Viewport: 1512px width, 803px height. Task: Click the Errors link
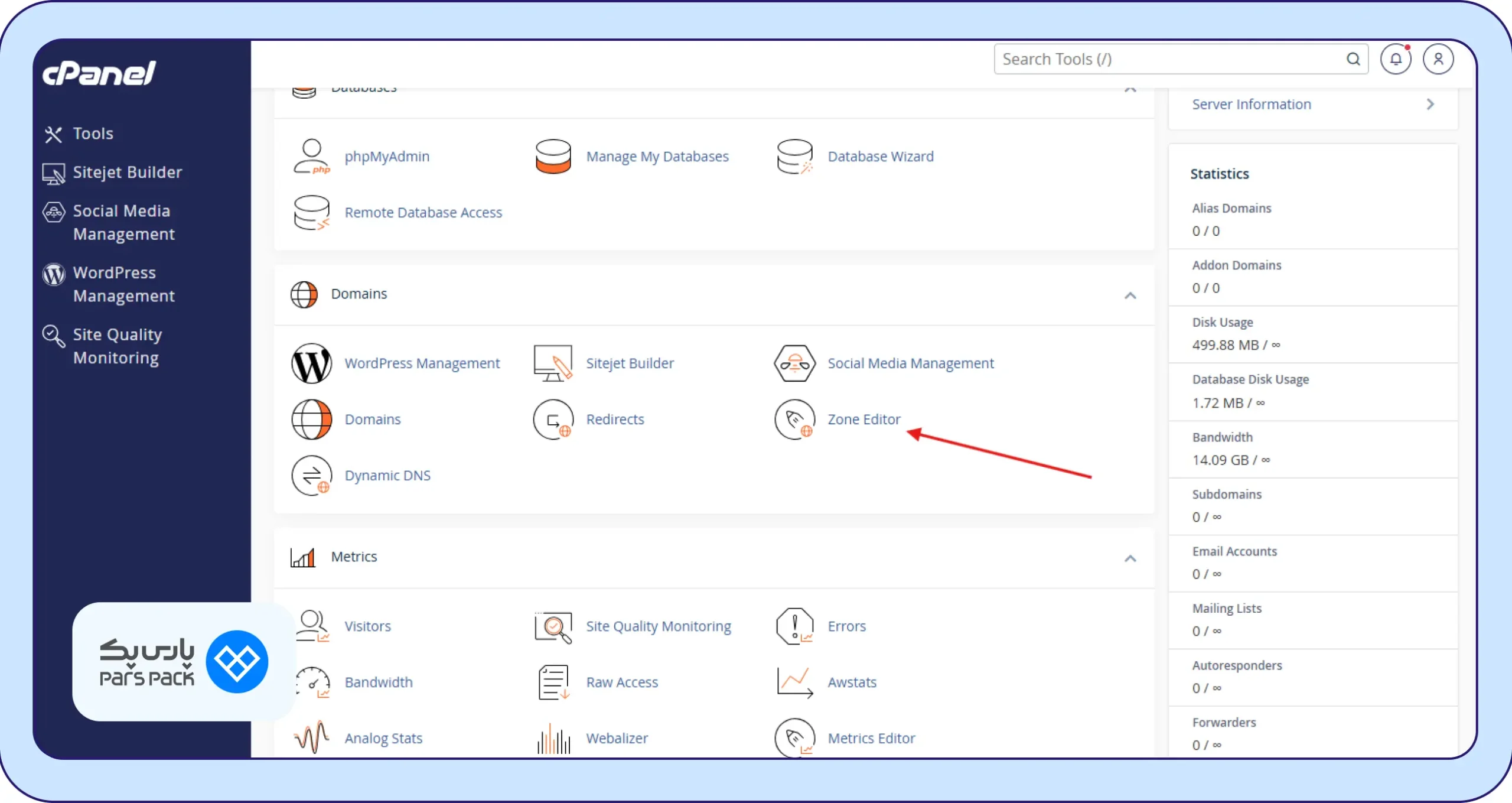click(846, 626)
